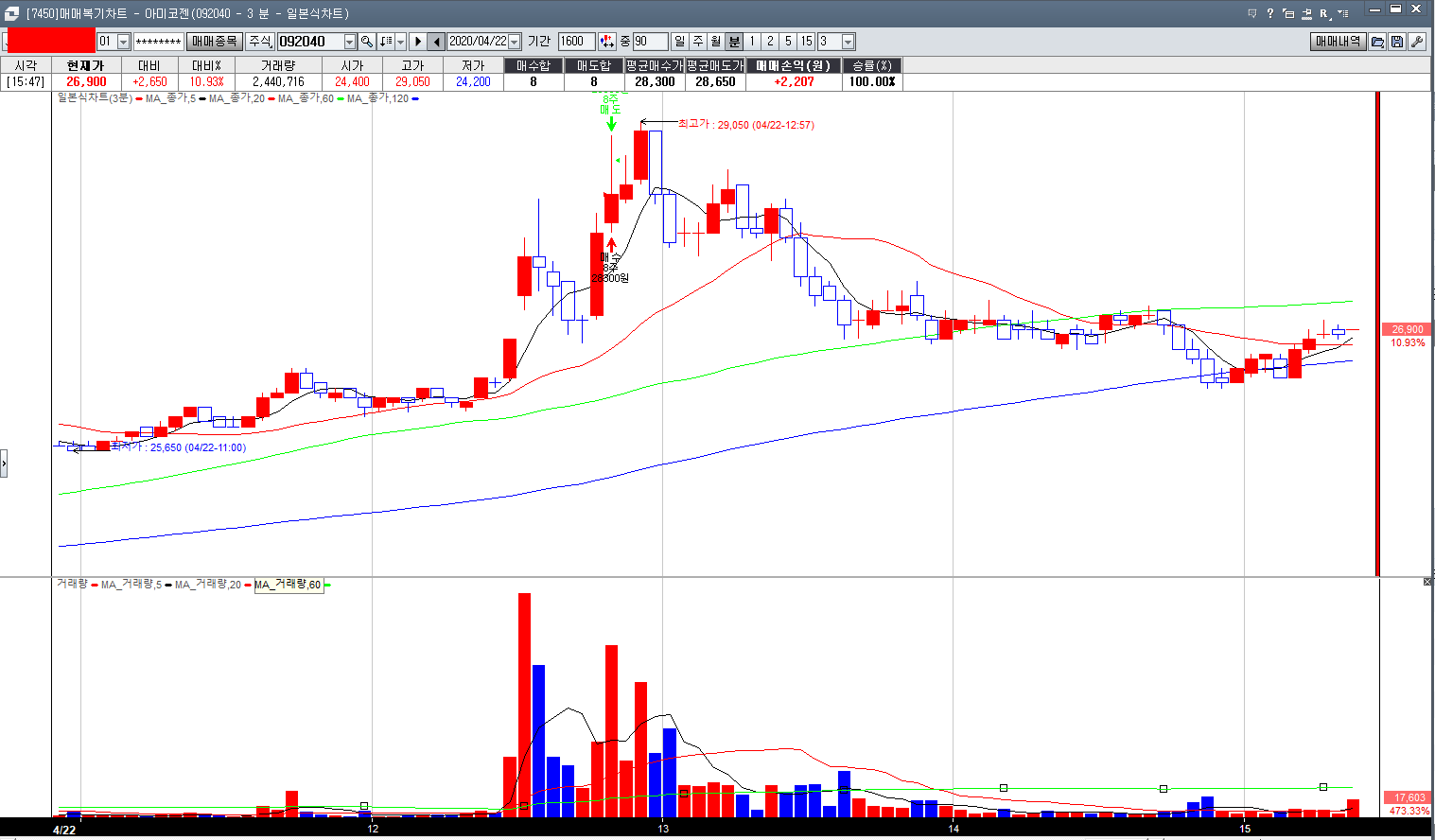Click the 일본식차트(3분) legend label

click(95, 98)
